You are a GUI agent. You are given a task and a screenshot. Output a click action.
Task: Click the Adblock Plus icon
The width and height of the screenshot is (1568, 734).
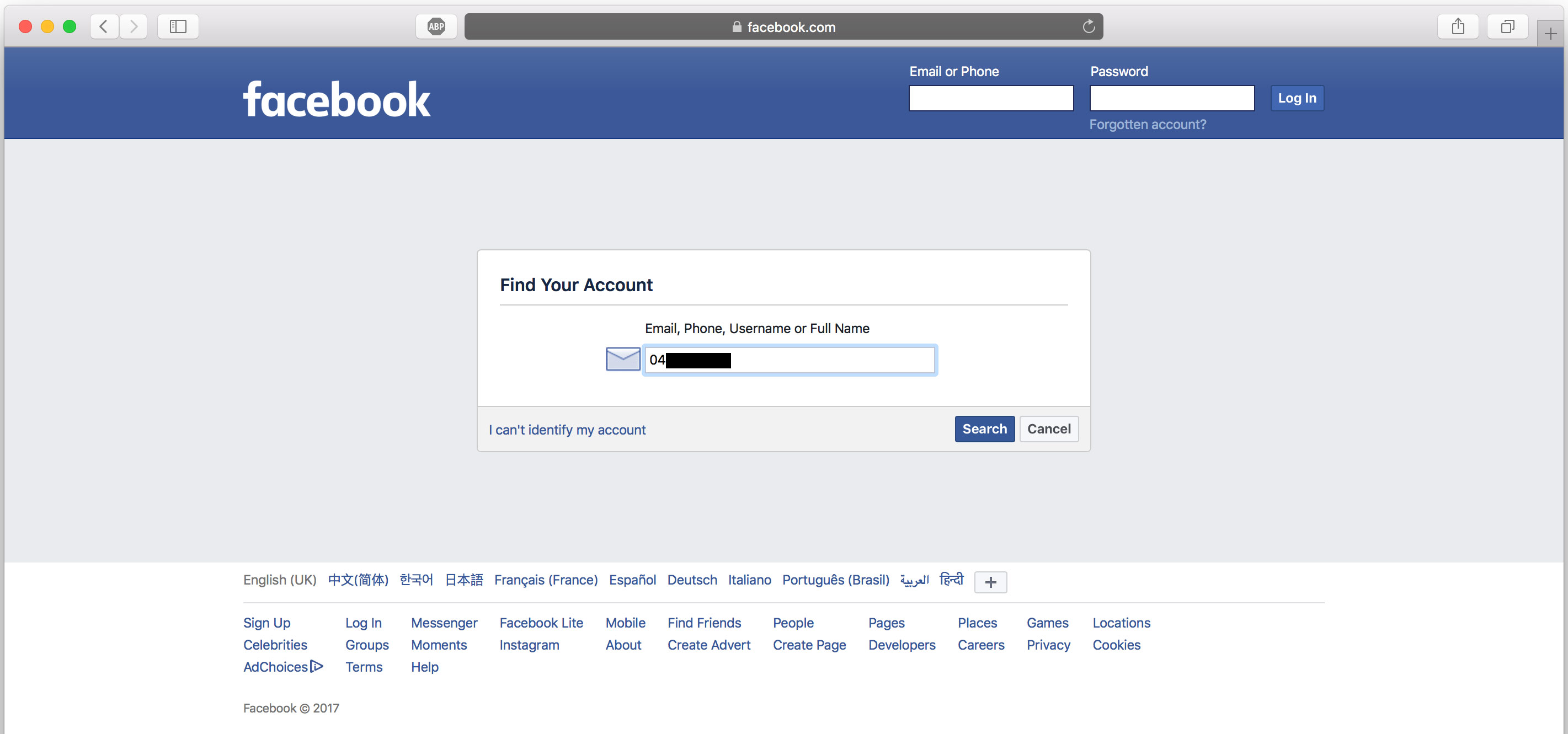436,26
